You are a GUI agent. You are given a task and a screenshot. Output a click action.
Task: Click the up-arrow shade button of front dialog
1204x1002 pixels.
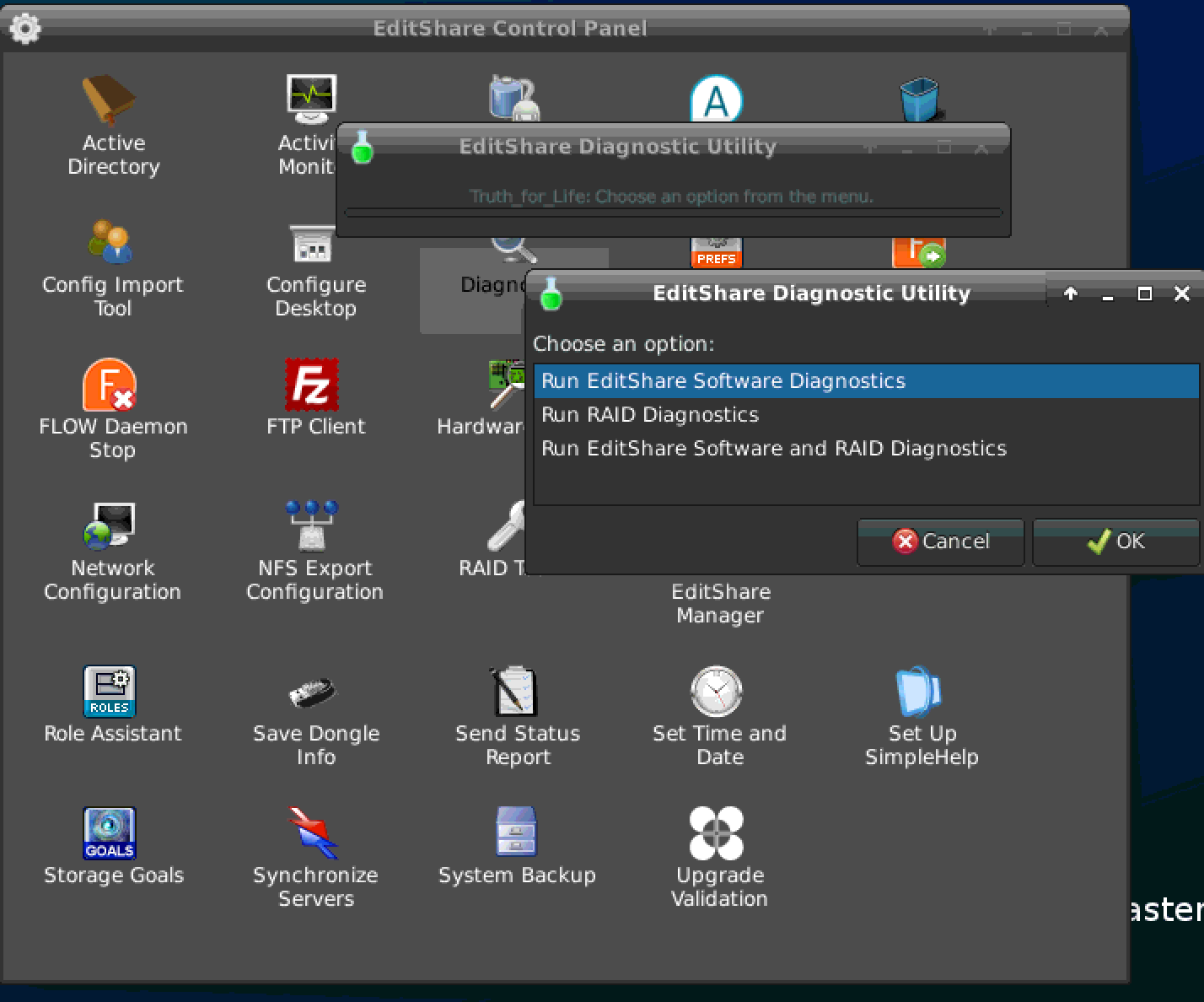[x=1071, y=294]
